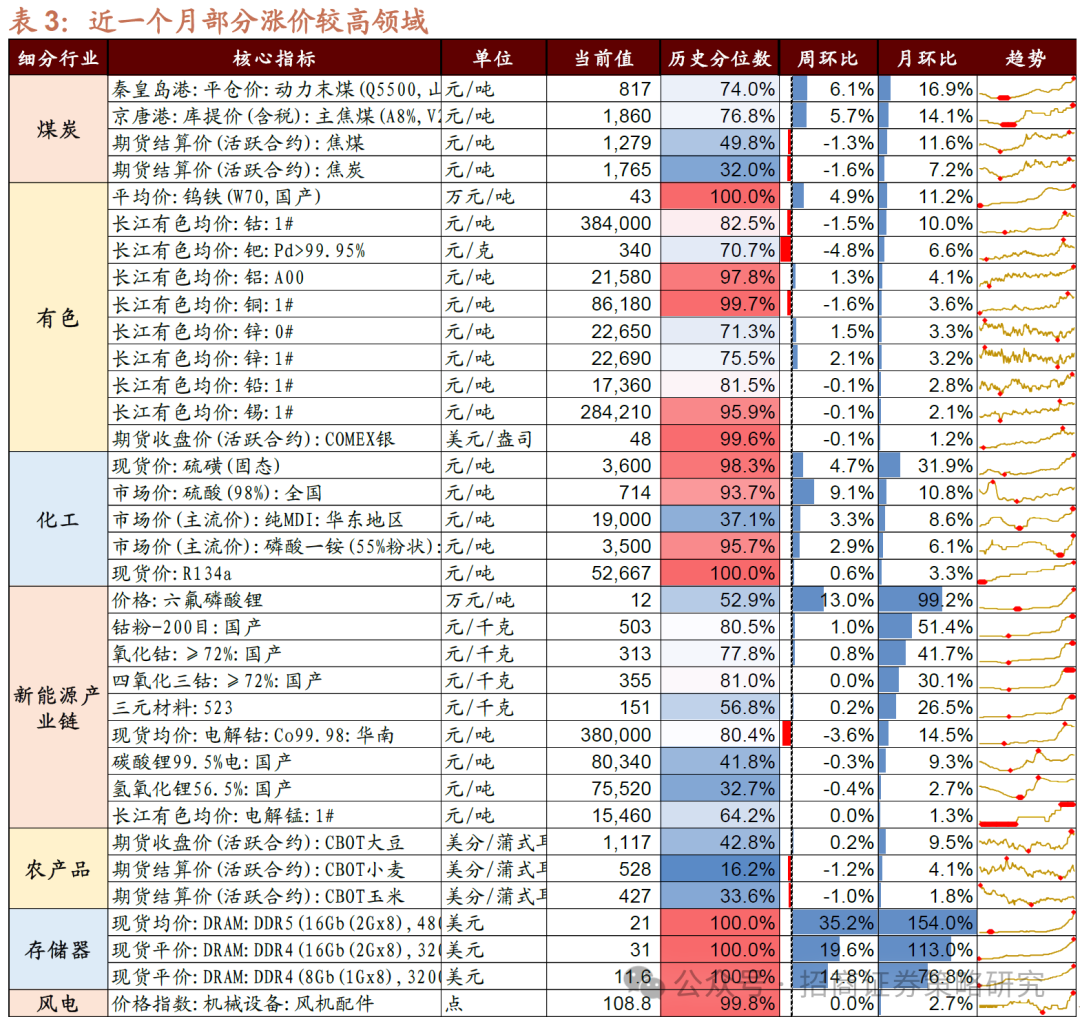Viewport: 1080px width, 1028px height.
Task: Click the "细分行业" column header
Action: (58, 58)
